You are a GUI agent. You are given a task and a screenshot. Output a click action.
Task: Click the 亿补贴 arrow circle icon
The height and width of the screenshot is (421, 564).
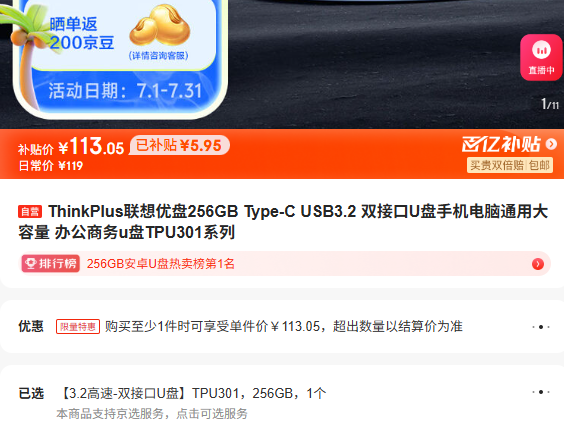pos(551,144)
